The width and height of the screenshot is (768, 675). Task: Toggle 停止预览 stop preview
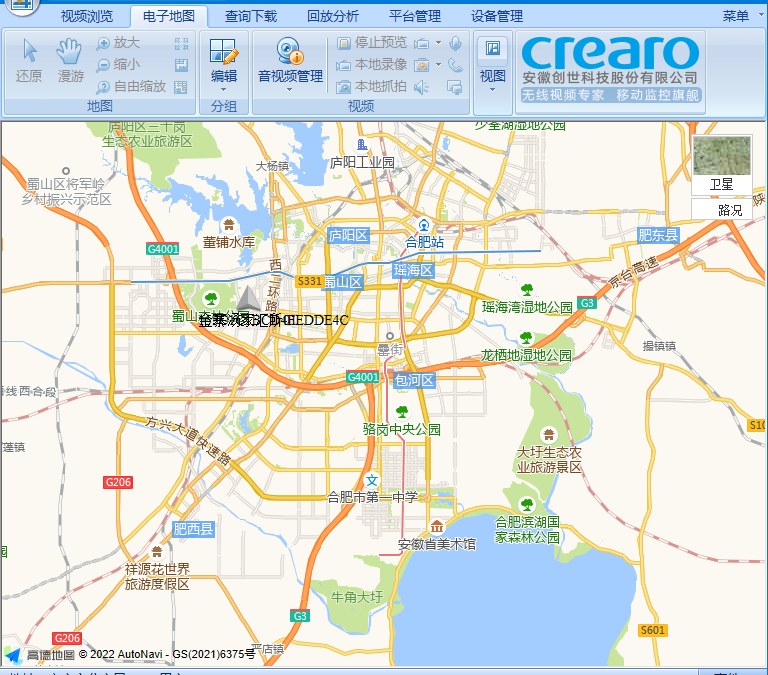pos(372,43)
